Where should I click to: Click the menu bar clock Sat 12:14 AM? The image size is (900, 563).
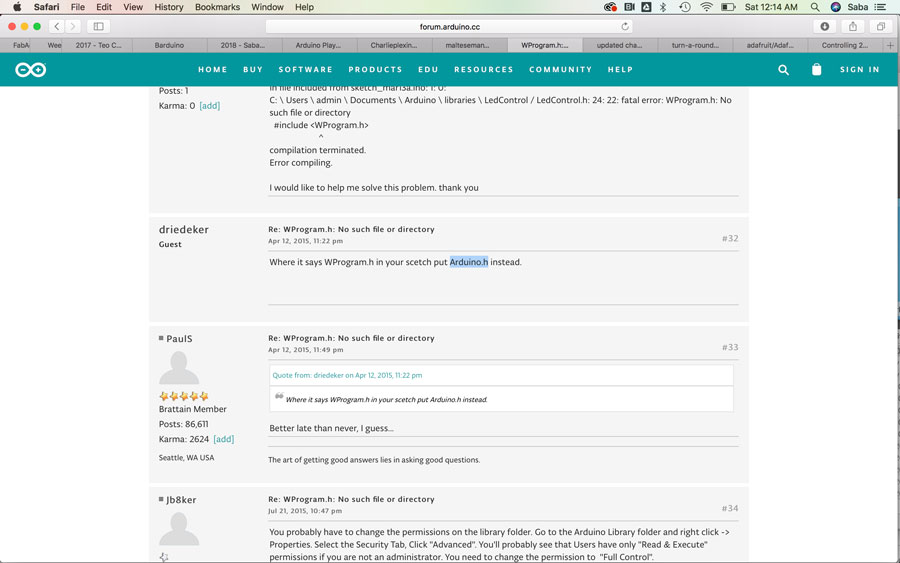tap(771, 7)
